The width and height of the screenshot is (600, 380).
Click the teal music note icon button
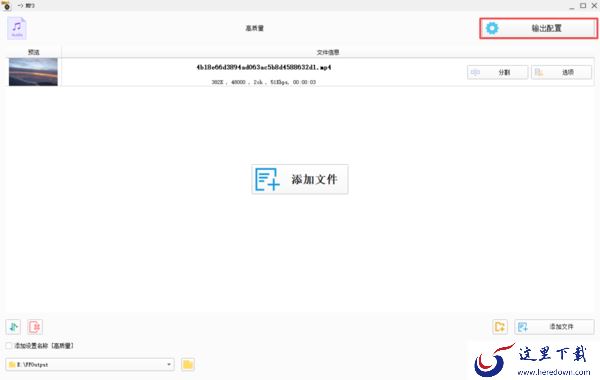click(13, 327)
